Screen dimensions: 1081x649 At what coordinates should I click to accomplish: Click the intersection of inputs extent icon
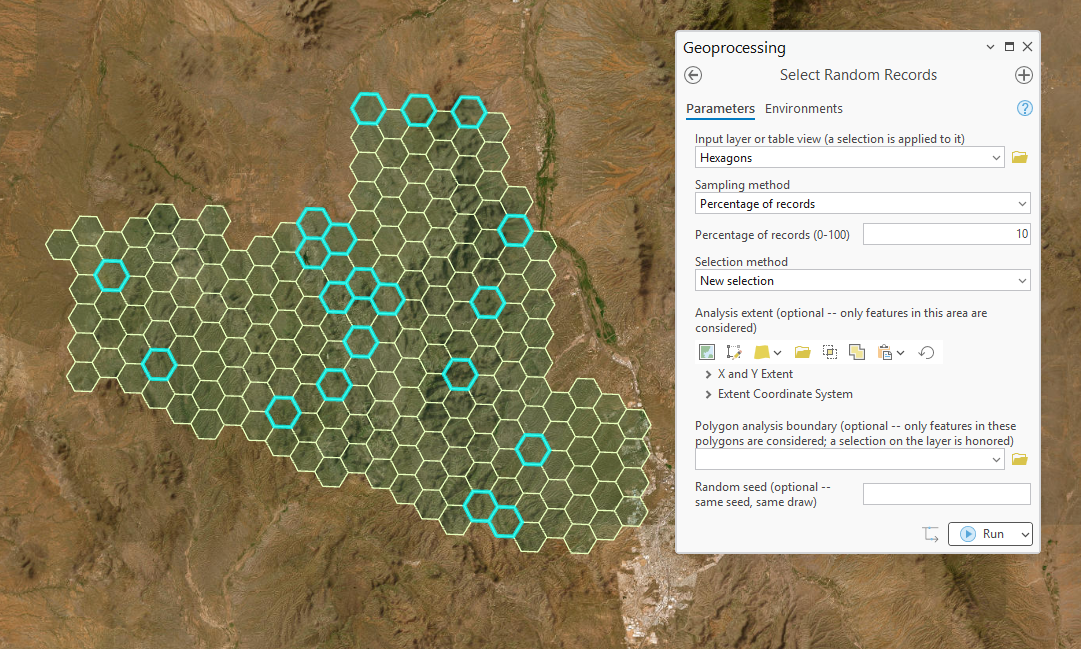pyautogui.click(x=830, y=352)
